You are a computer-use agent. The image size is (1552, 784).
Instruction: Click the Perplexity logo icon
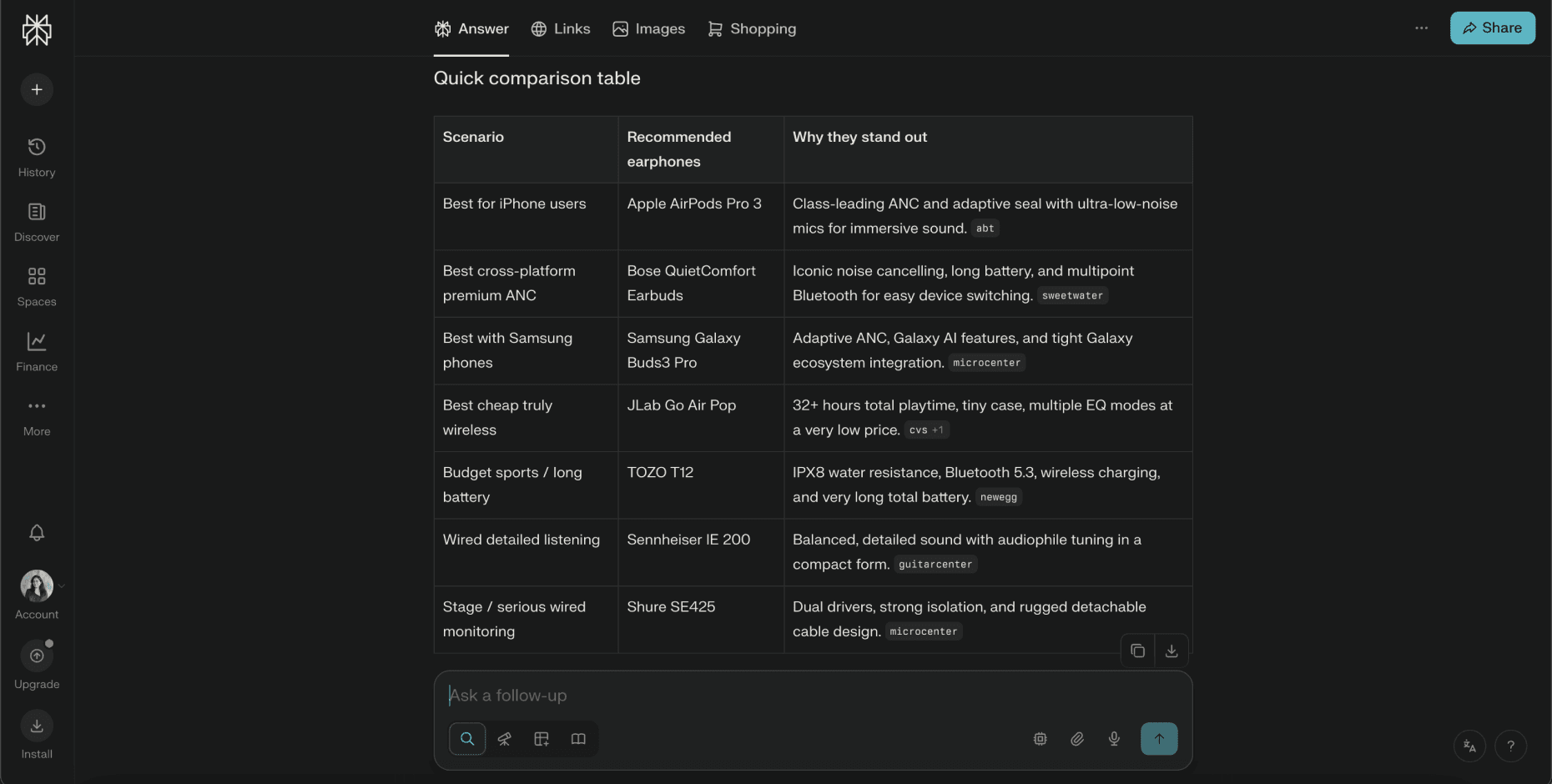pos(37,30)
